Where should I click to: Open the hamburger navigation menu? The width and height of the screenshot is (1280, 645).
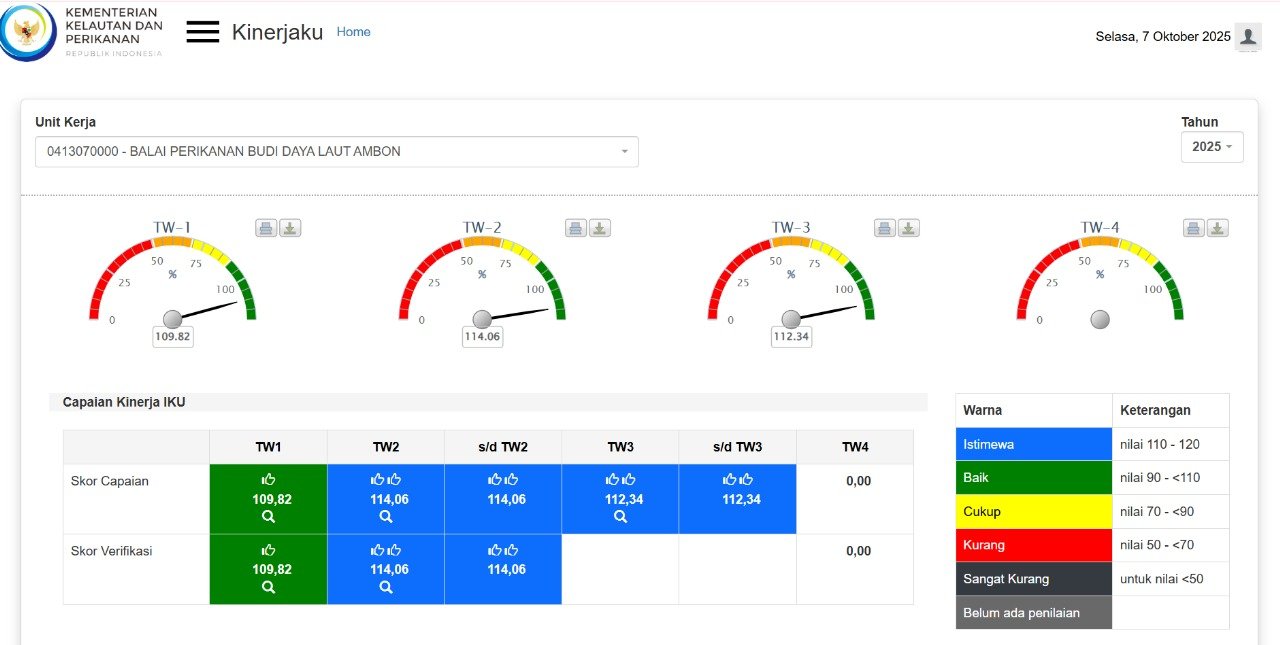click(202, 32)
